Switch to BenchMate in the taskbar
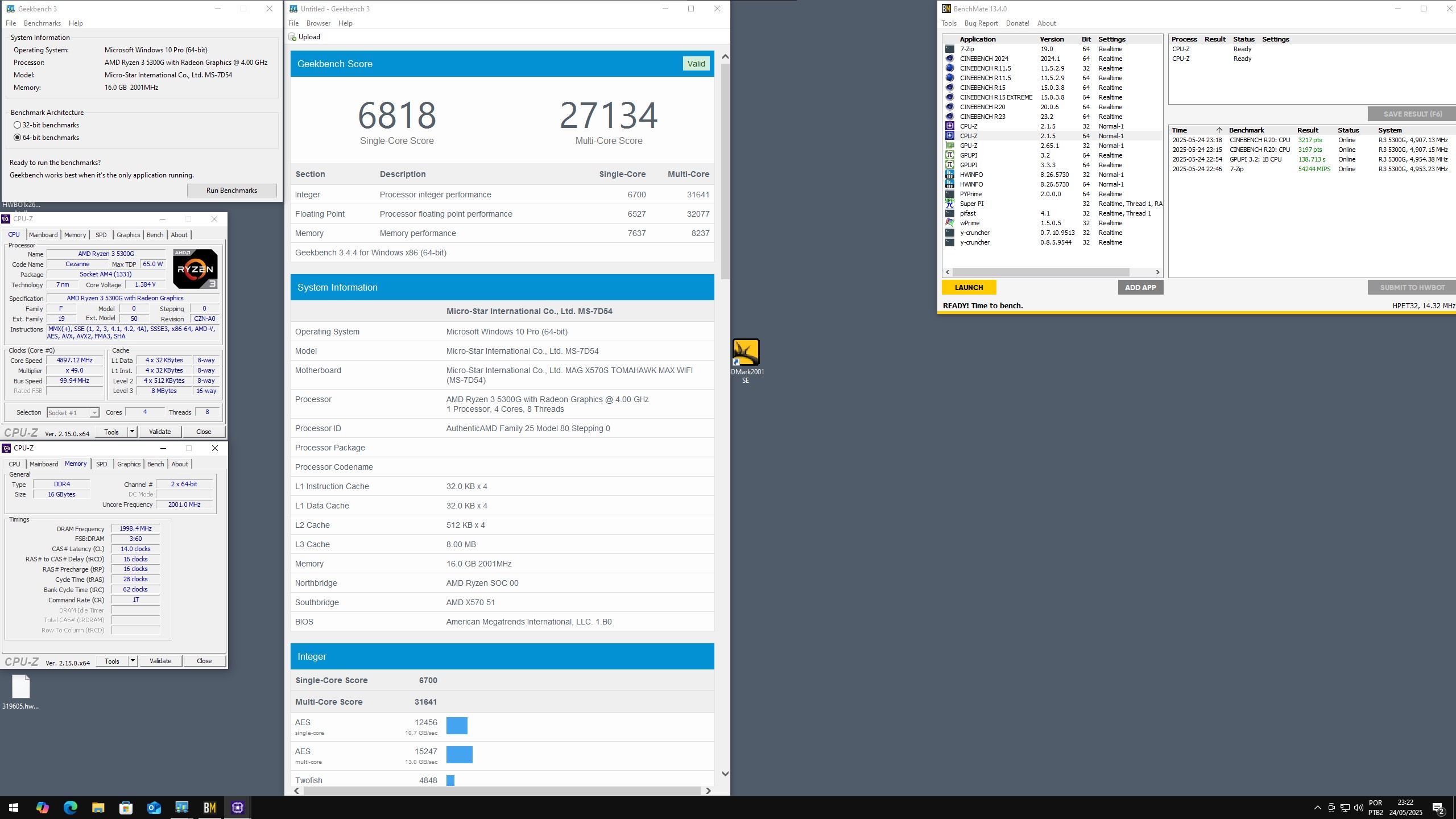 [x=209, y=808]
